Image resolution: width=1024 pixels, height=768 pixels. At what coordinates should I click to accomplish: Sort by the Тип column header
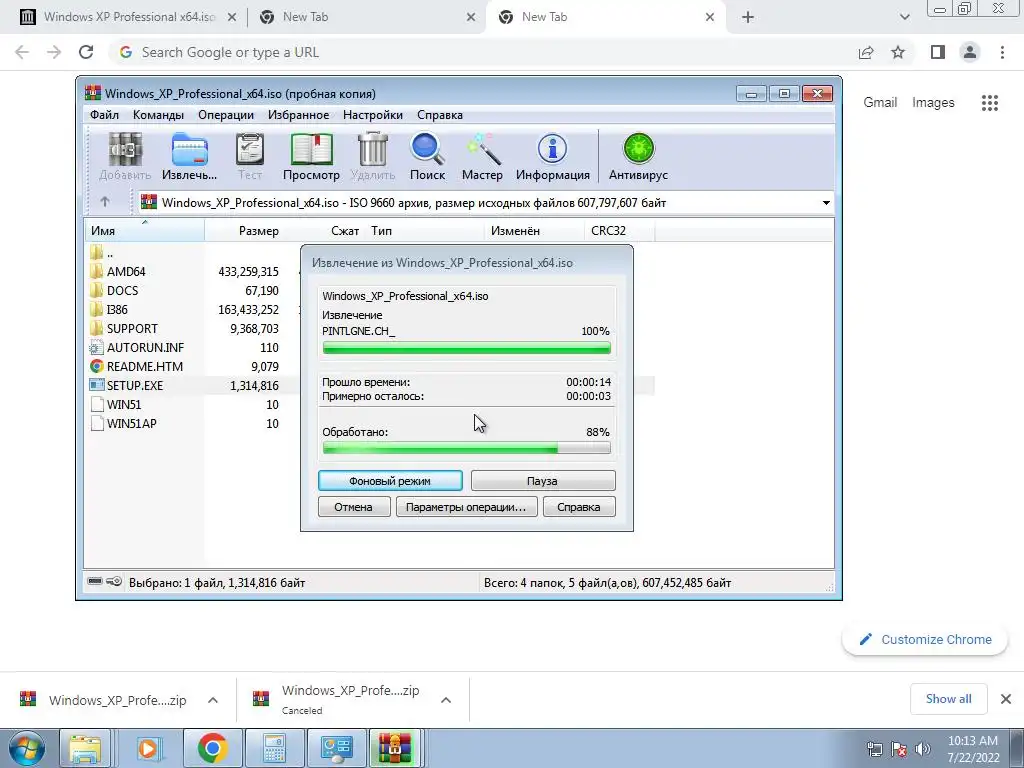coord(426,231)
